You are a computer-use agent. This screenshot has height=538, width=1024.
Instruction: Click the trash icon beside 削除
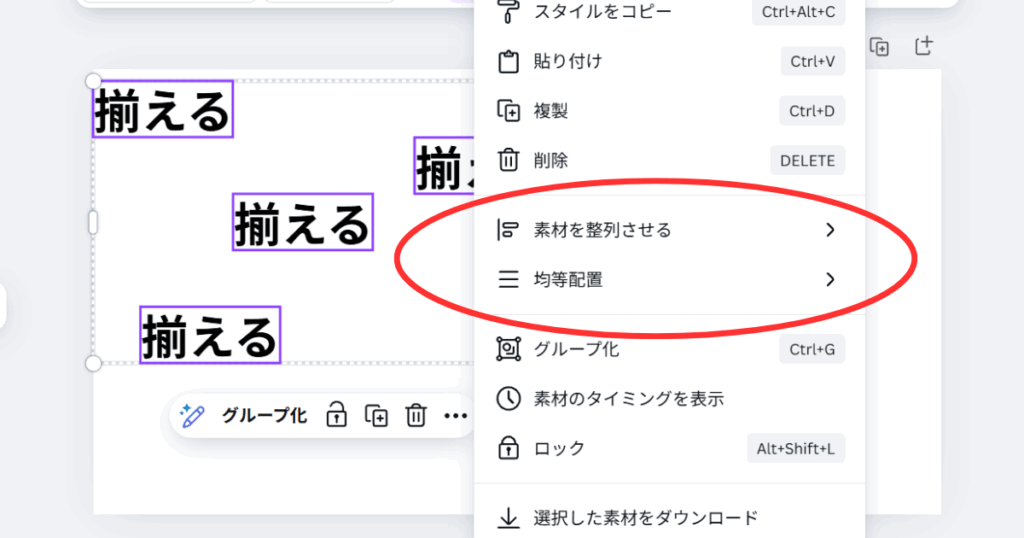point(508,161)
